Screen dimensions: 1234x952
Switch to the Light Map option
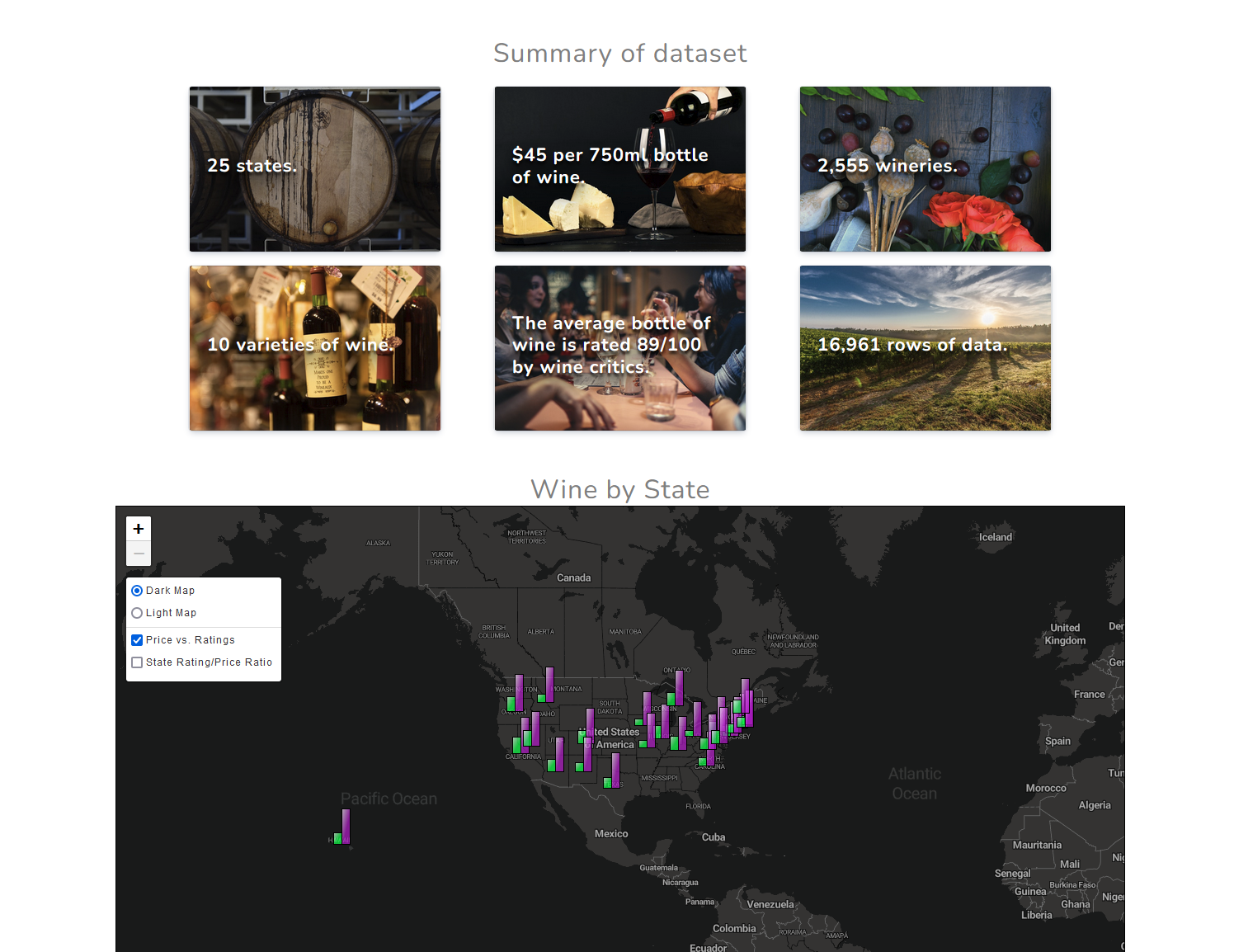point(137,613)
